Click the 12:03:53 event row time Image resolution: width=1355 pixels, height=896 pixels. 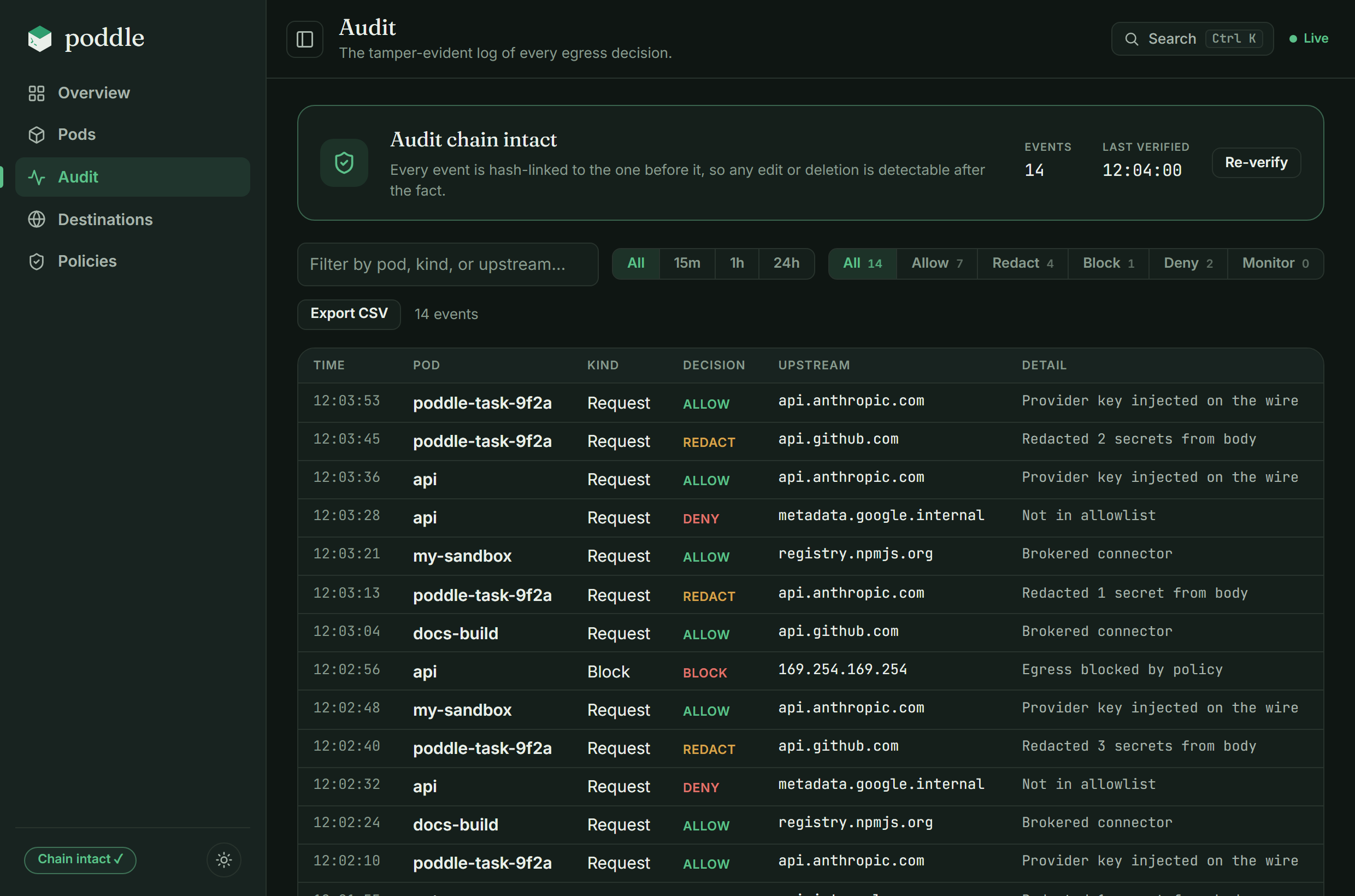346,401
